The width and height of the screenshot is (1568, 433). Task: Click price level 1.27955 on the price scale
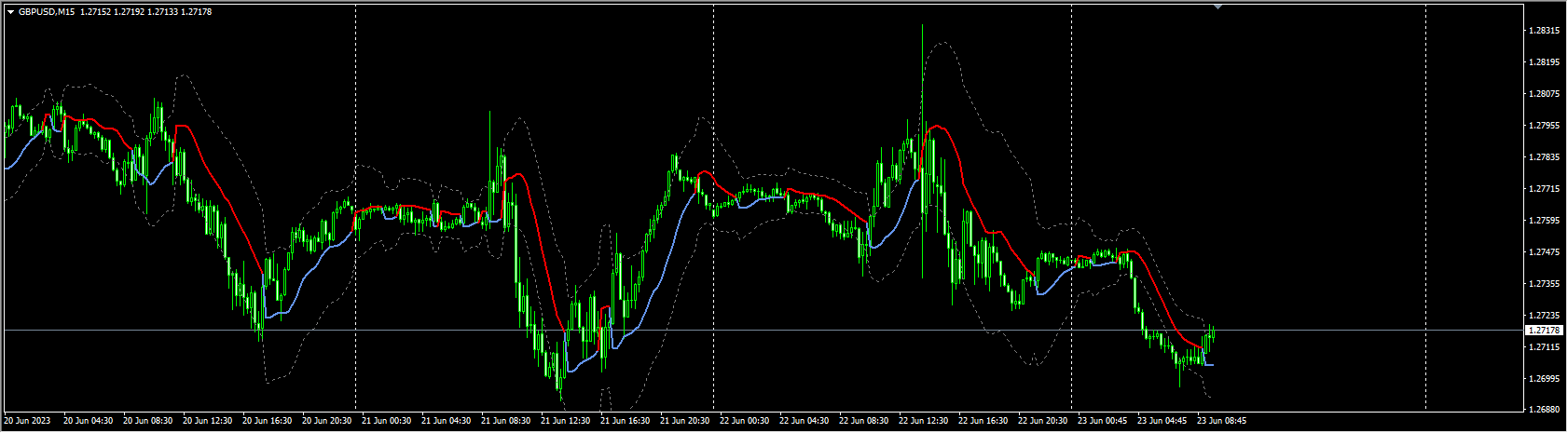coord(1545,126)
